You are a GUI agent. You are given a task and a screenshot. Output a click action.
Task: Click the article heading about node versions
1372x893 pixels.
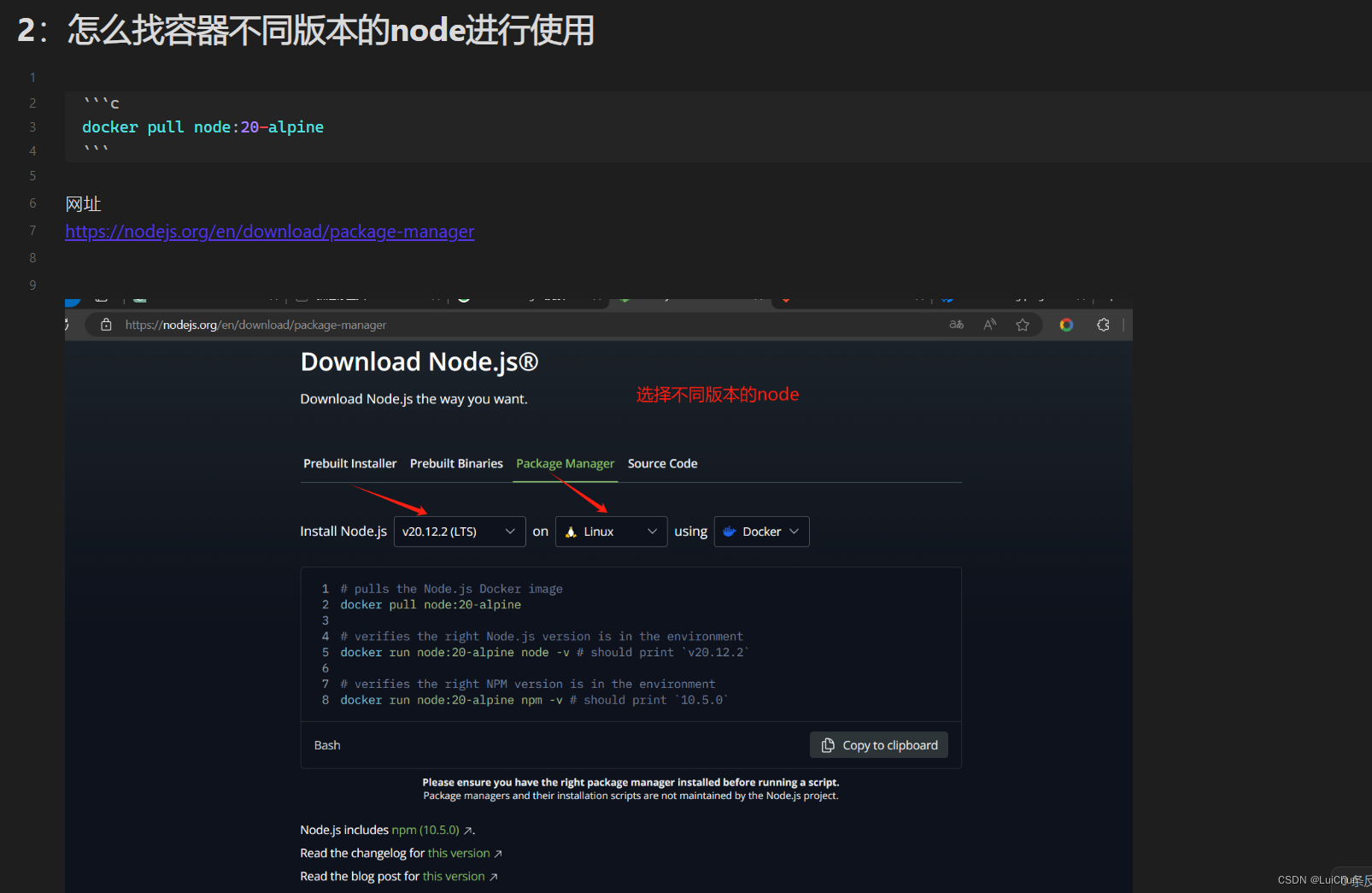point(306,30)
